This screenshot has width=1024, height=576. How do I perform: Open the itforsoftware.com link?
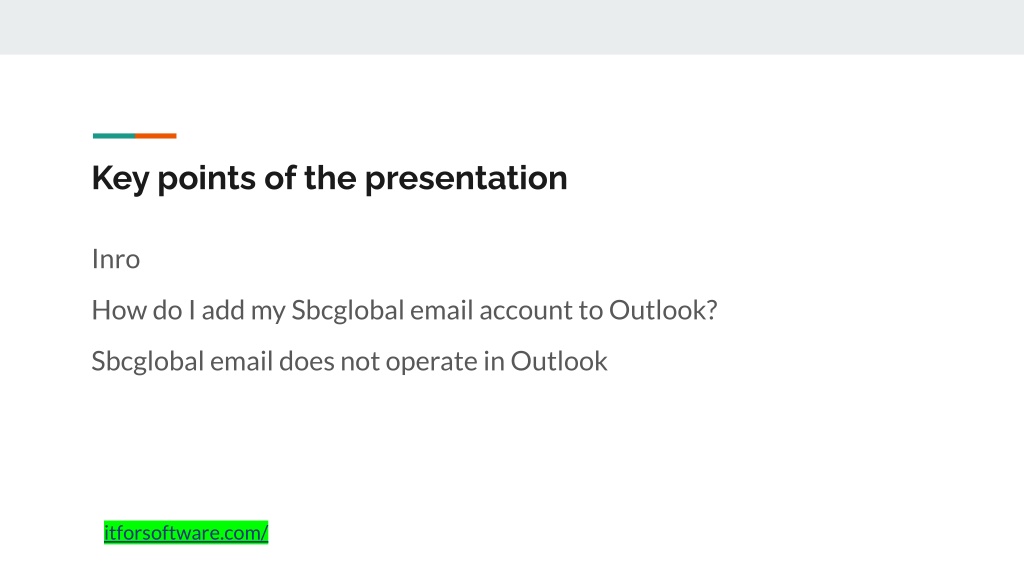[186, 533]
